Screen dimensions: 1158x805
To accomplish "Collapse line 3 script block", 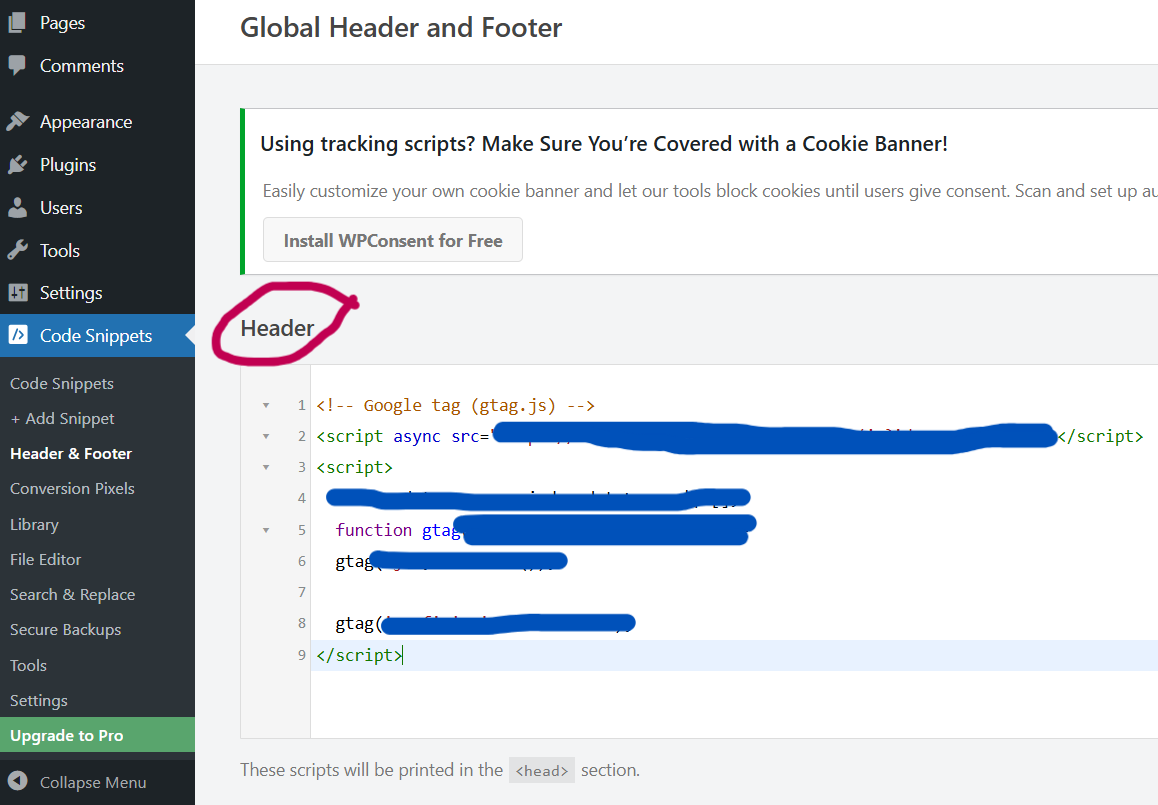I will (x=266, y=466).
